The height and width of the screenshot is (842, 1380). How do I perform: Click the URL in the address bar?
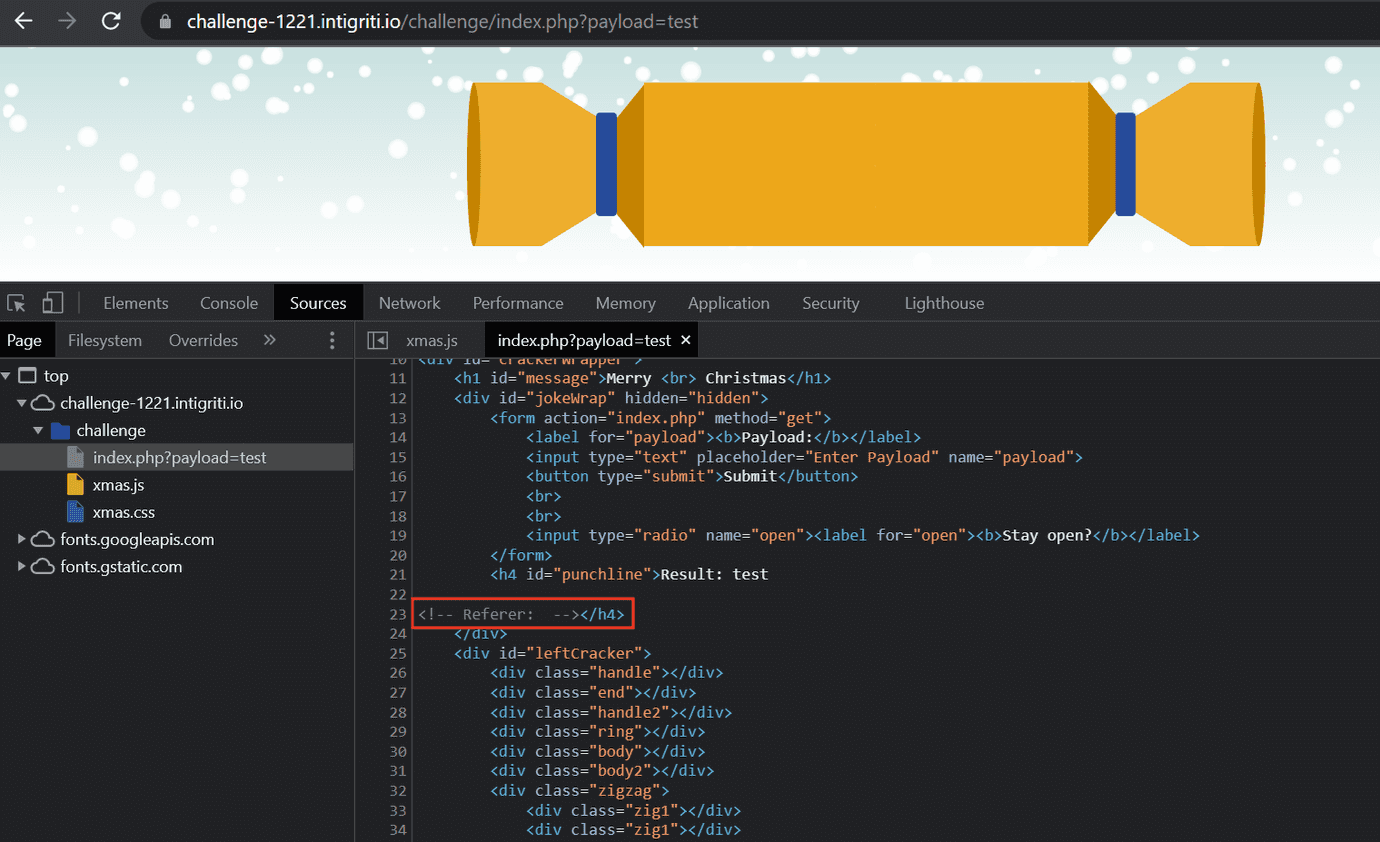tap(442, 21)
